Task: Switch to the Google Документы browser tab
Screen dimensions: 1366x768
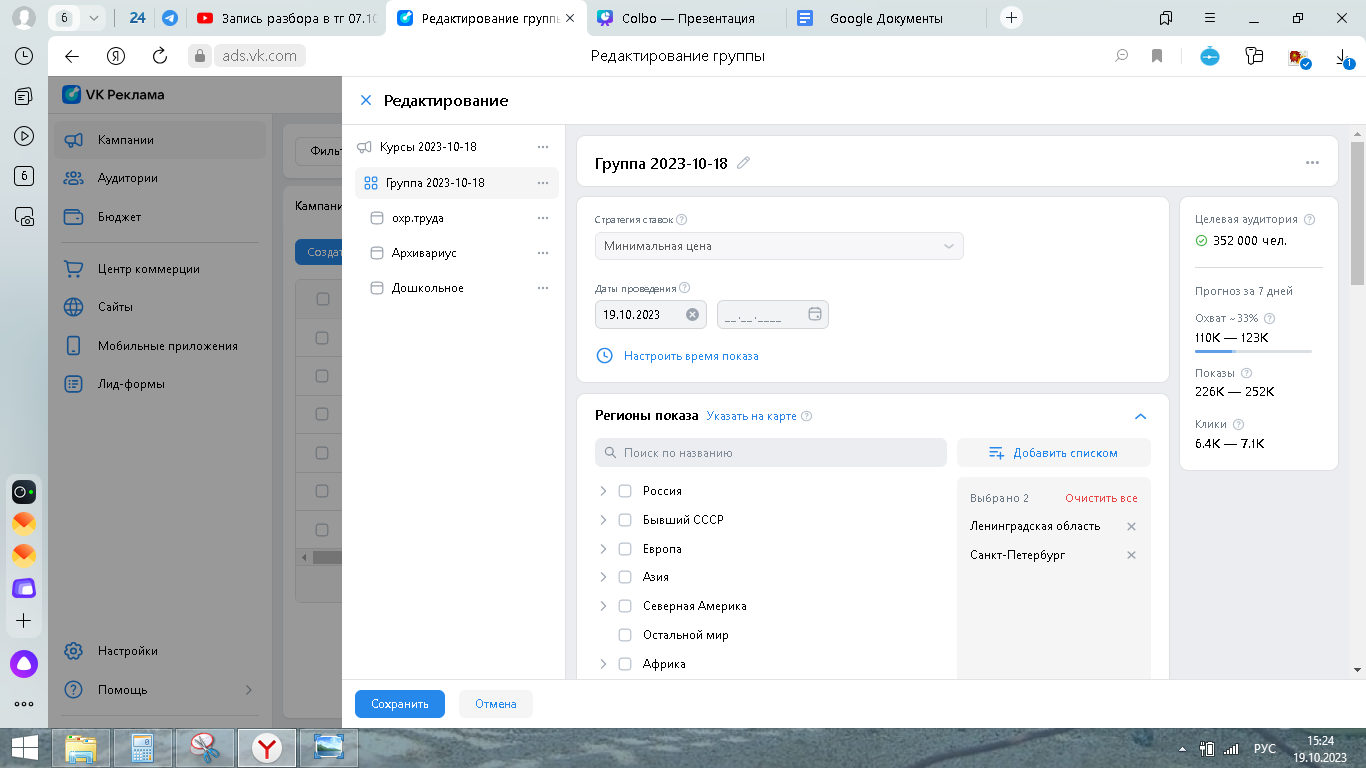Action: (x=886, y=18)
